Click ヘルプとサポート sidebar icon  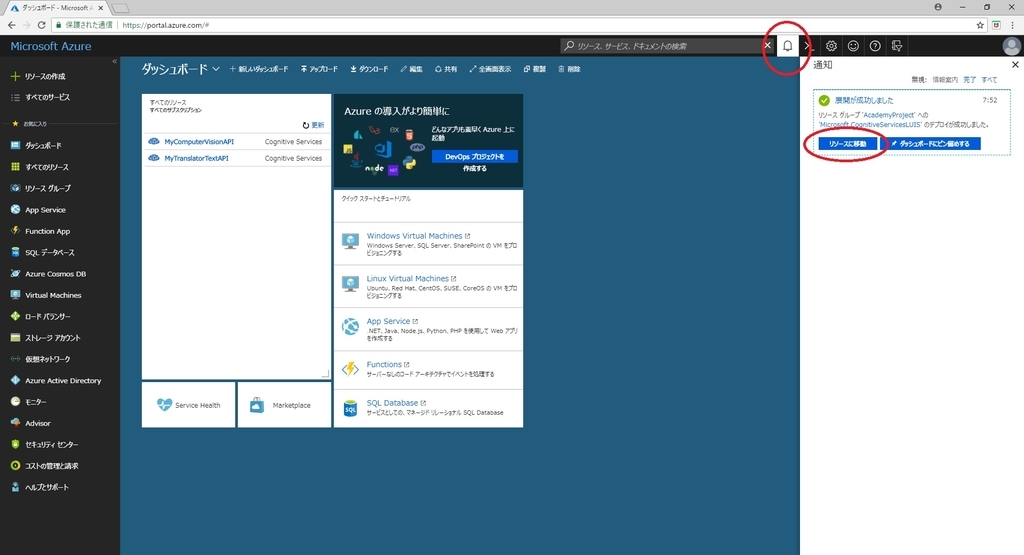pos(15,487)
